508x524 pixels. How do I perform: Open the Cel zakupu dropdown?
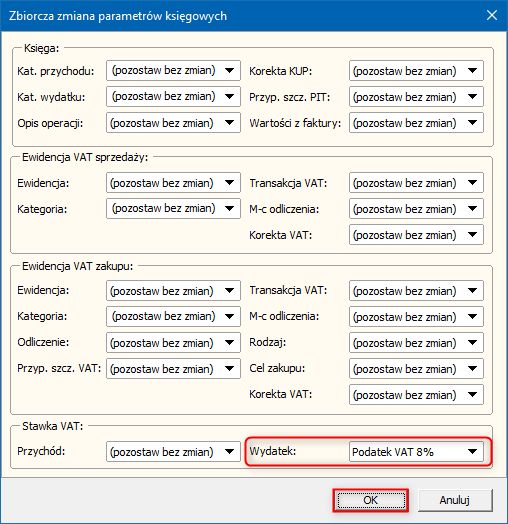(x=416, y=369)
